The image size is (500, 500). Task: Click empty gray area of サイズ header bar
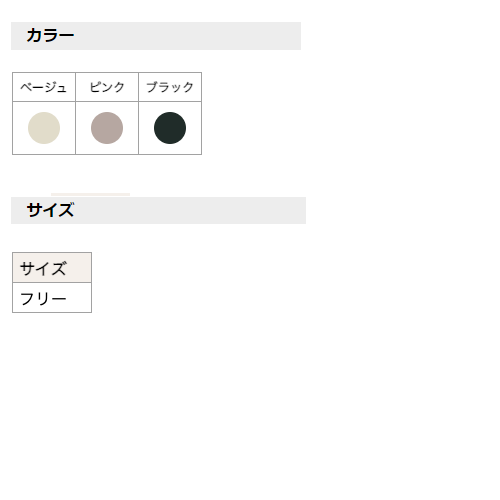point(190,210)
